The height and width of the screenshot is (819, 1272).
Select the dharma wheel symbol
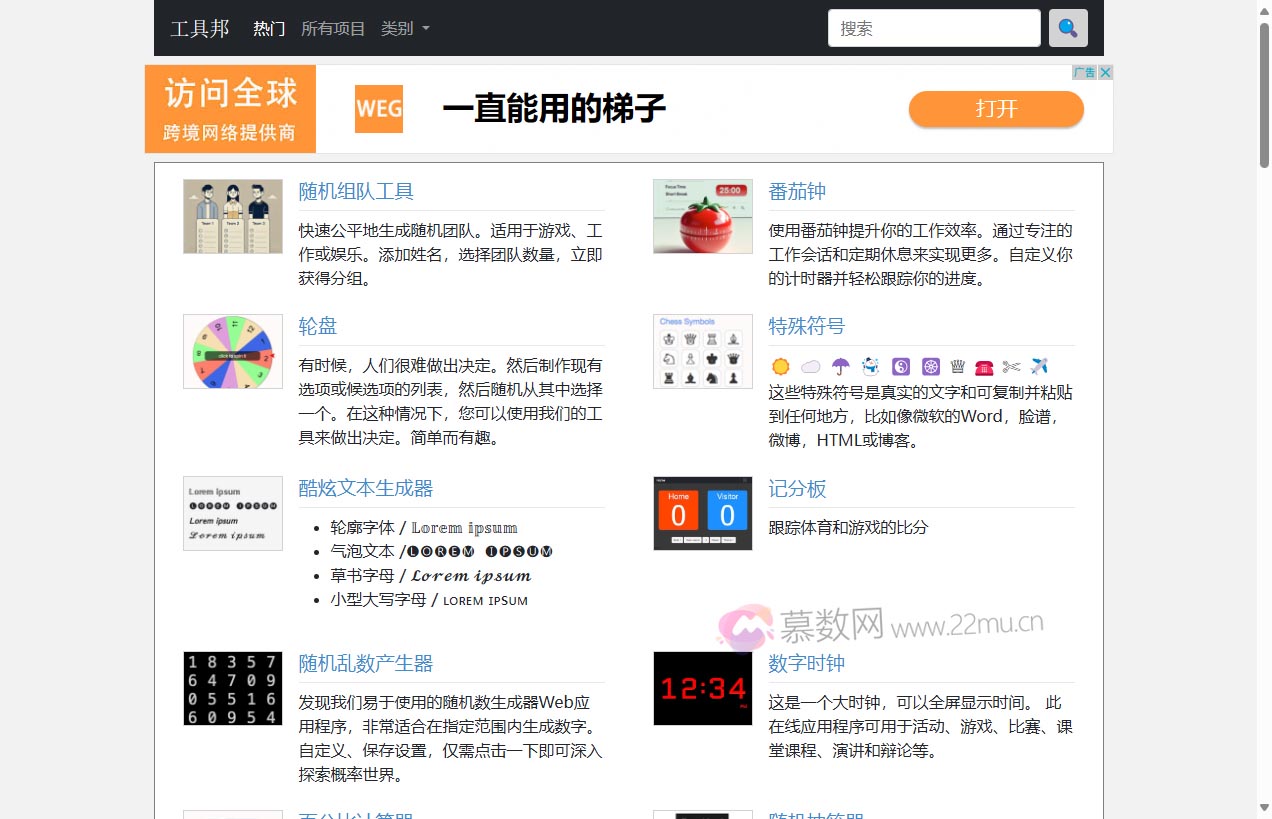(x=931, y=366)
